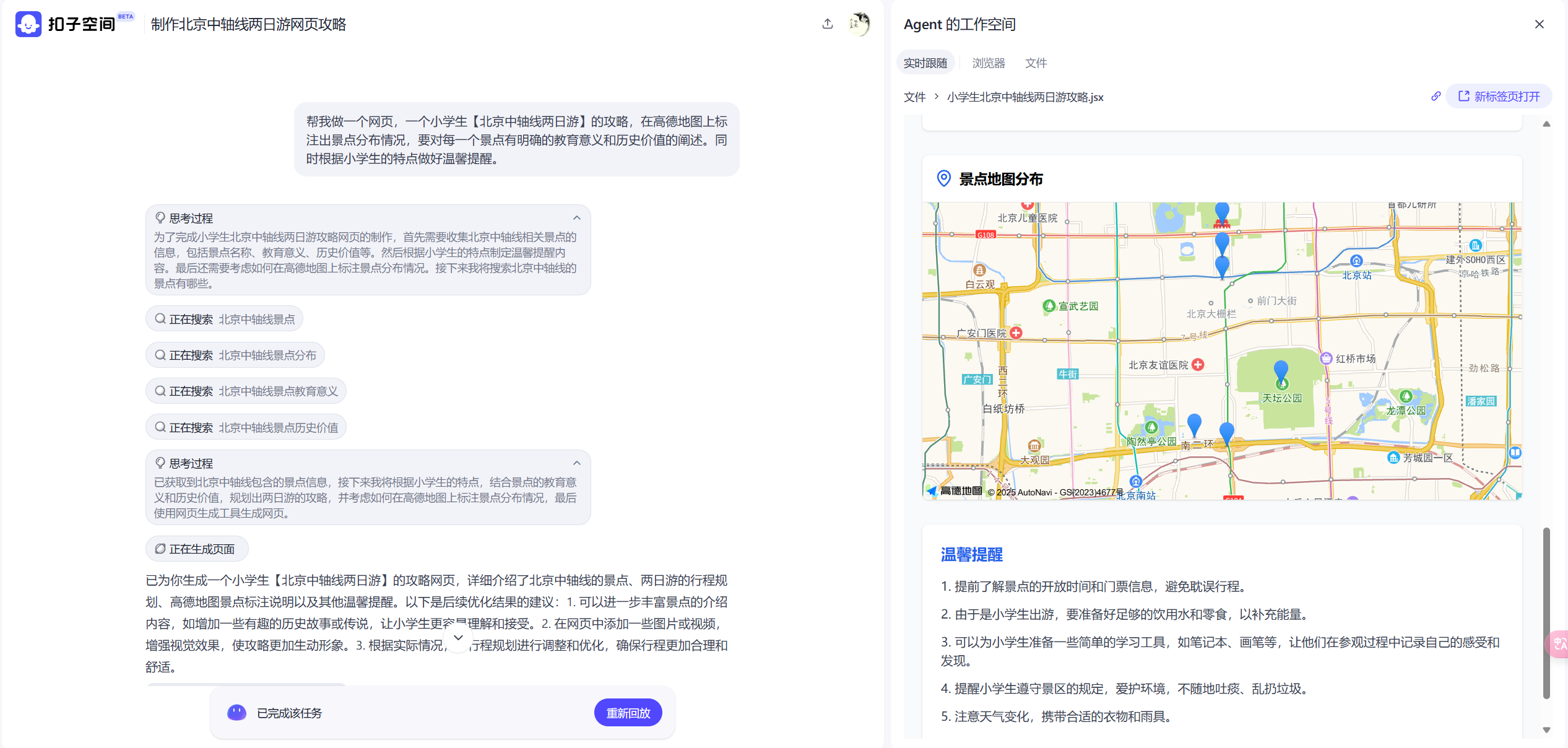Switch to the 实时跟随 tab
The width and height of the screenshot is (1568, 748).
(925, 63)
